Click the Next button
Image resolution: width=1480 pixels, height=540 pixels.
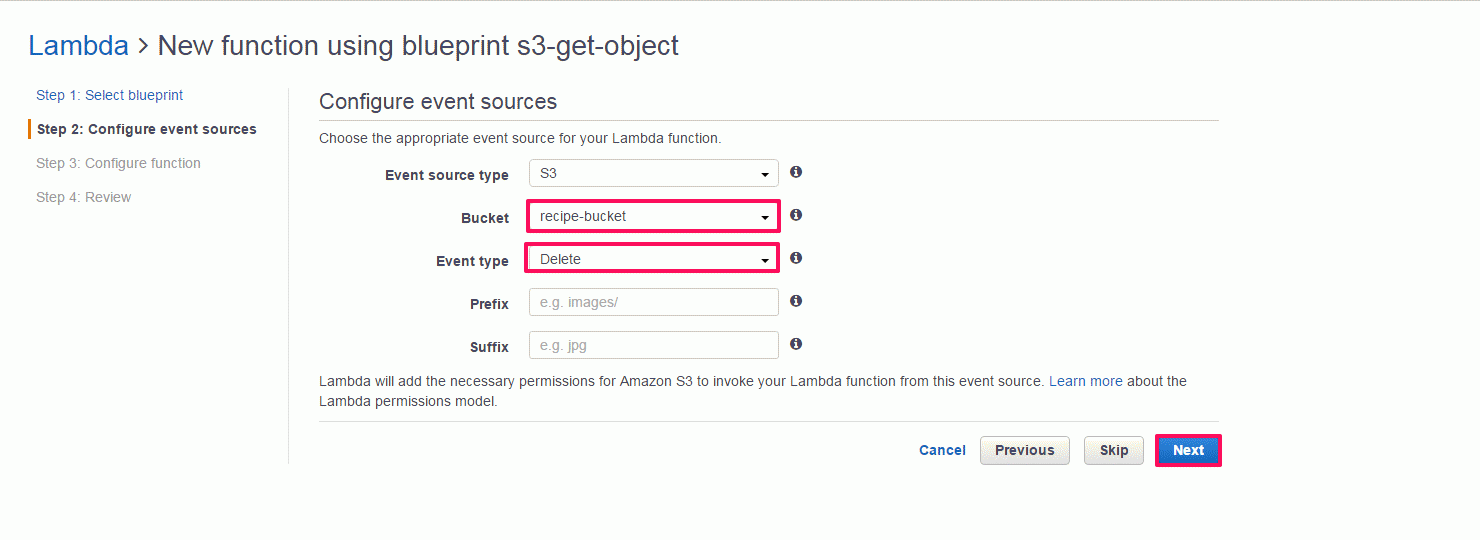[x=1188, y=450]
